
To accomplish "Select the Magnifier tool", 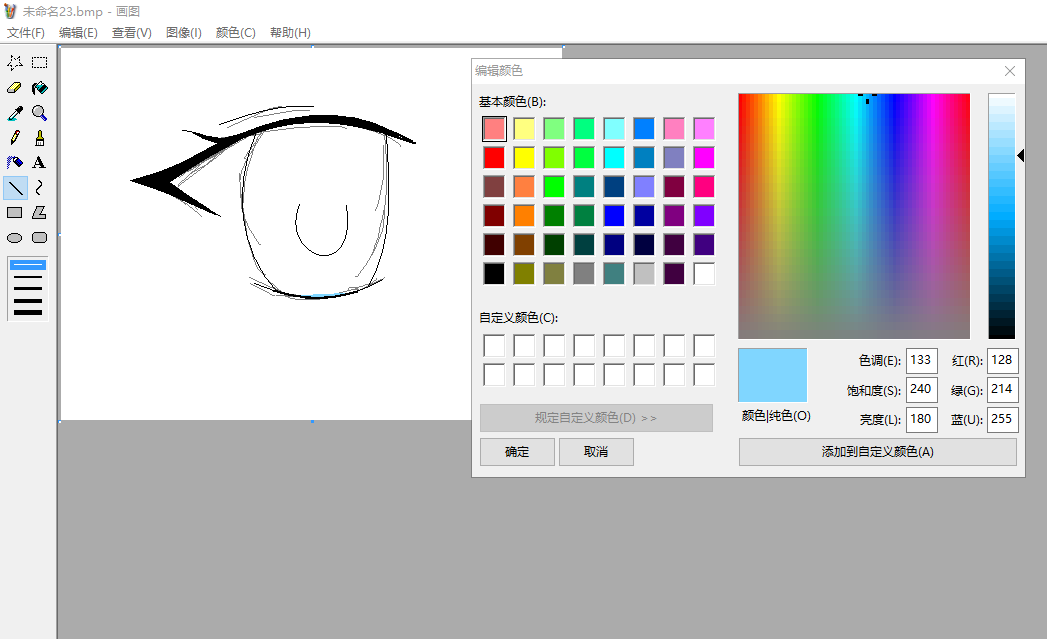I will [39, 114].
